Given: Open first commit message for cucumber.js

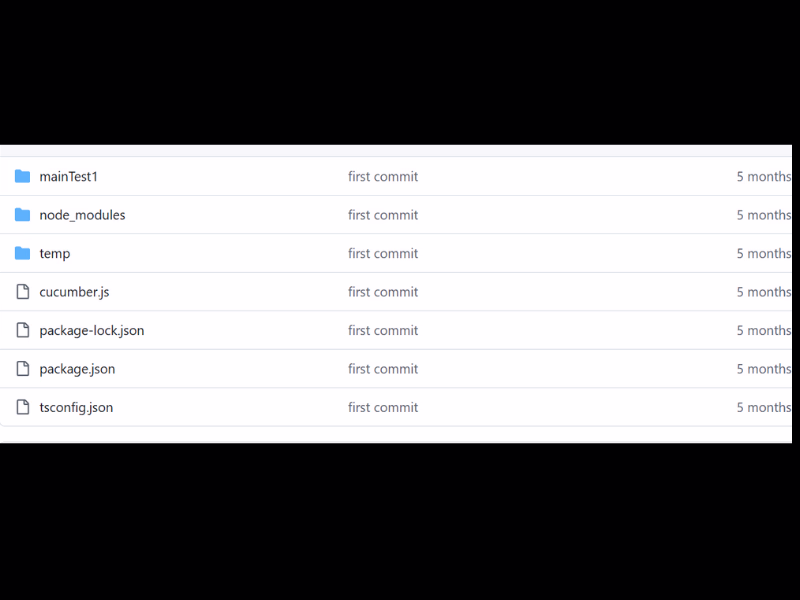Looking at the screenshot, I should (x=383, y=292).
